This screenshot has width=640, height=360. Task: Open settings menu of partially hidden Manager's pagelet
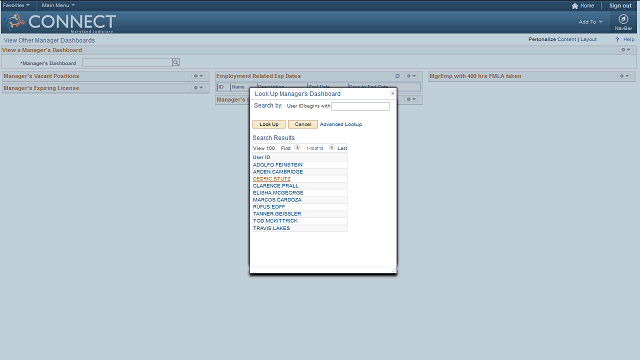click(x=411, y=99)
